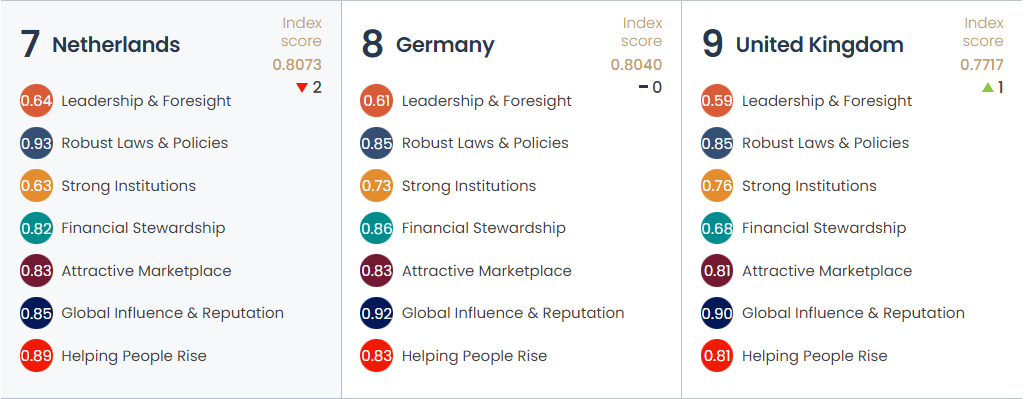
Task: Click United Kingdom 0.59 Leadership & Foresight circle
Action: coord(716,101)
